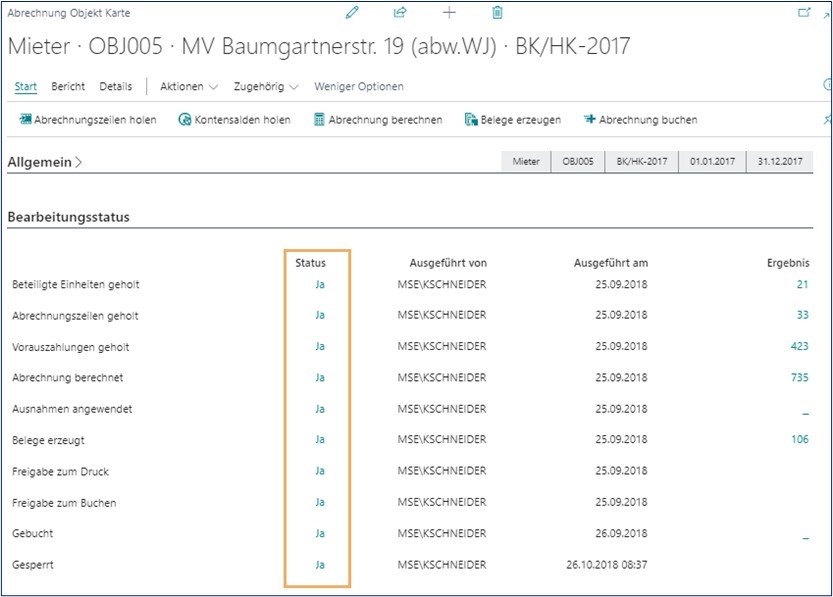Click the trash delete icon
The image size is (833, 597).
click(x=497, y=13)
